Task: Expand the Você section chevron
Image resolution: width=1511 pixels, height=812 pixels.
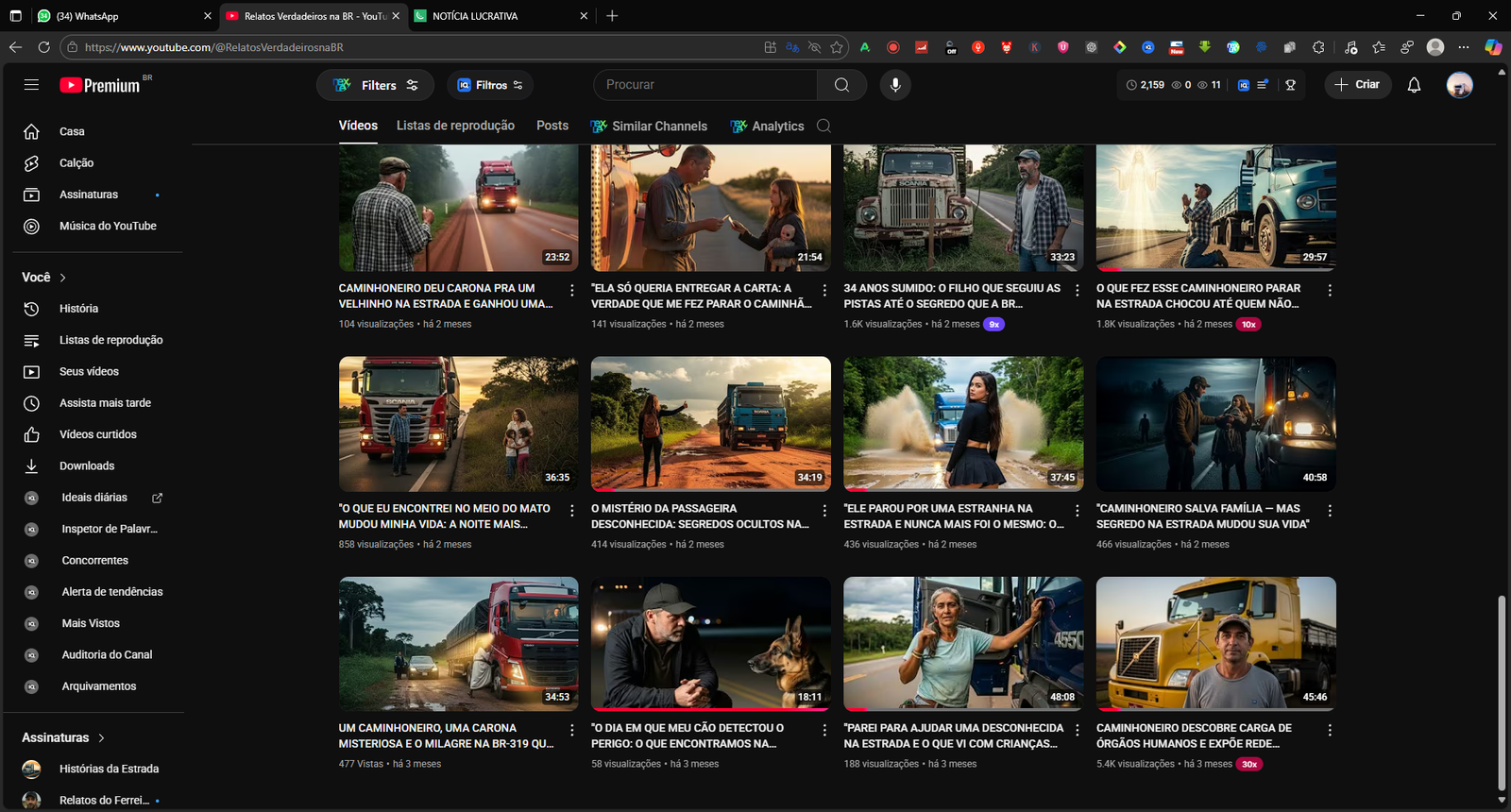Action: pyautogui.click(x=63, y=278)
